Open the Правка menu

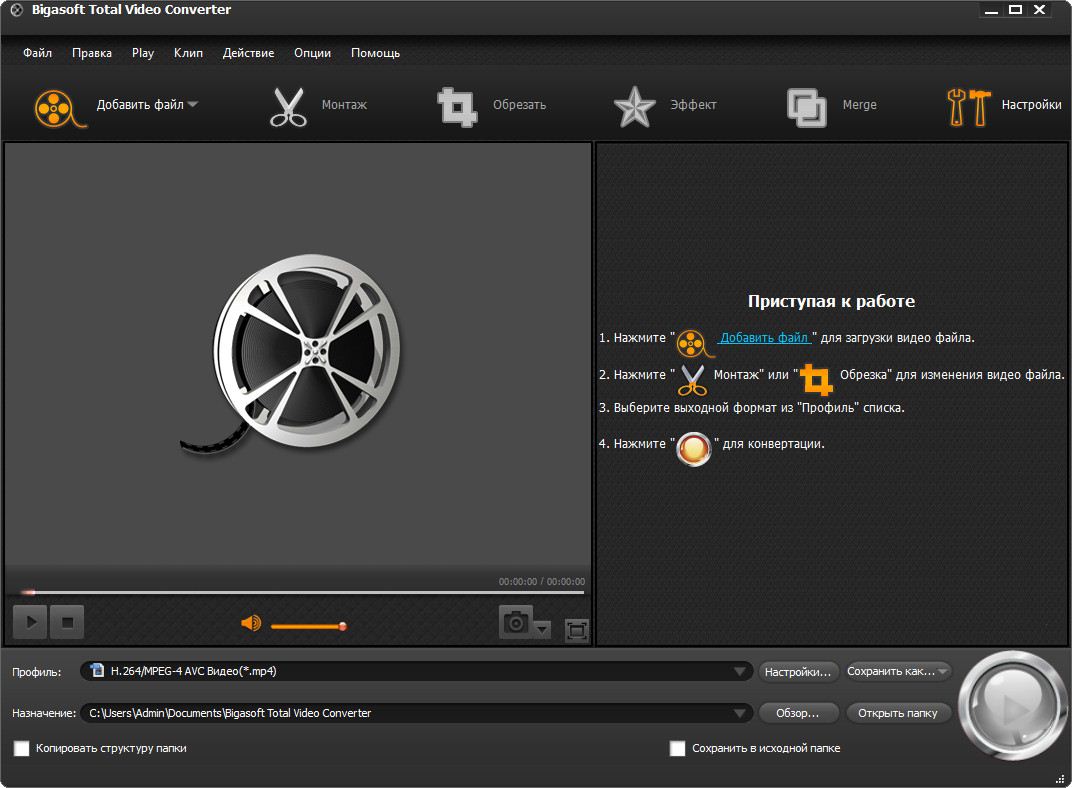(x=92, y=53)
